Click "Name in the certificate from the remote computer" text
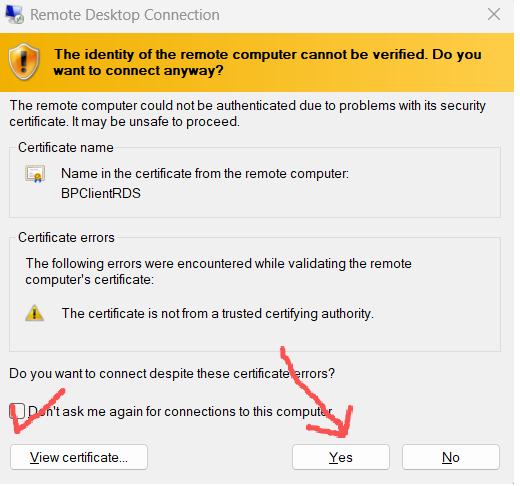This screenshot has height=486, width=520. (205, 173)
